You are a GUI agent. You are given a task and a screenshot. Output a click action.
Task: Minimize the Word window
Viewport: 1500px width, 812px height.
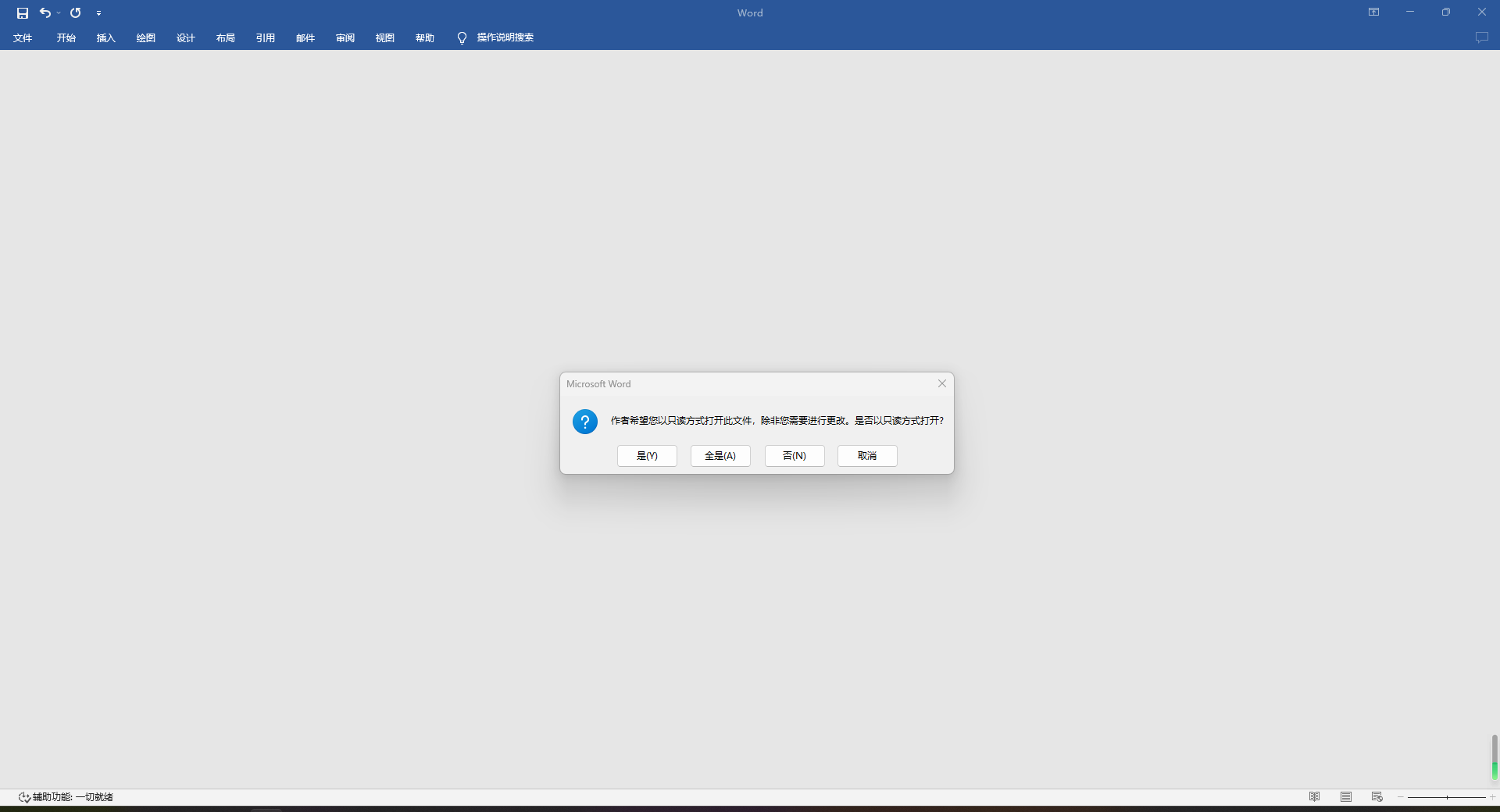(x=1410, y=12)
